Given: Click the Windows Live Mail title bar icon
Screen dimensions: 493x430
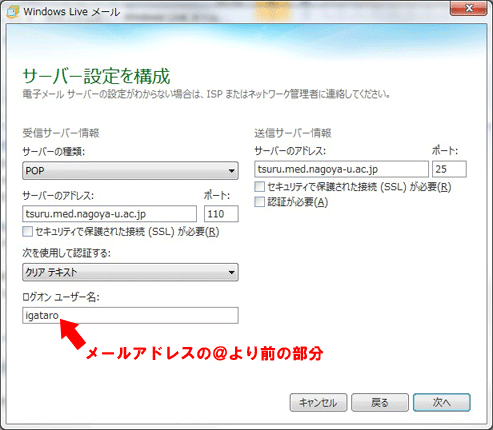Looking at the screenshot, I should coord(13,12).
